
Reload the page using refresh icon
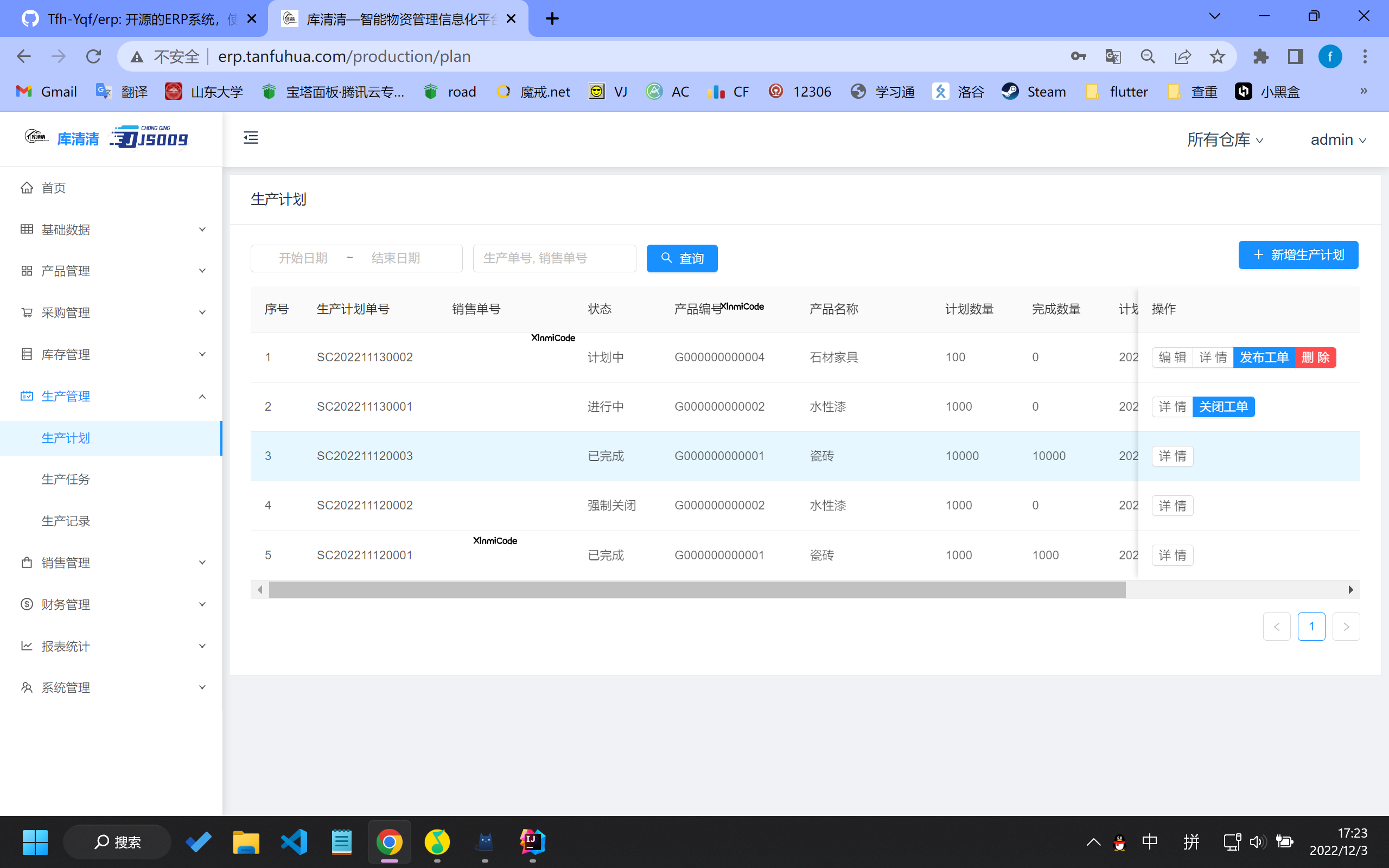[93, 56]
